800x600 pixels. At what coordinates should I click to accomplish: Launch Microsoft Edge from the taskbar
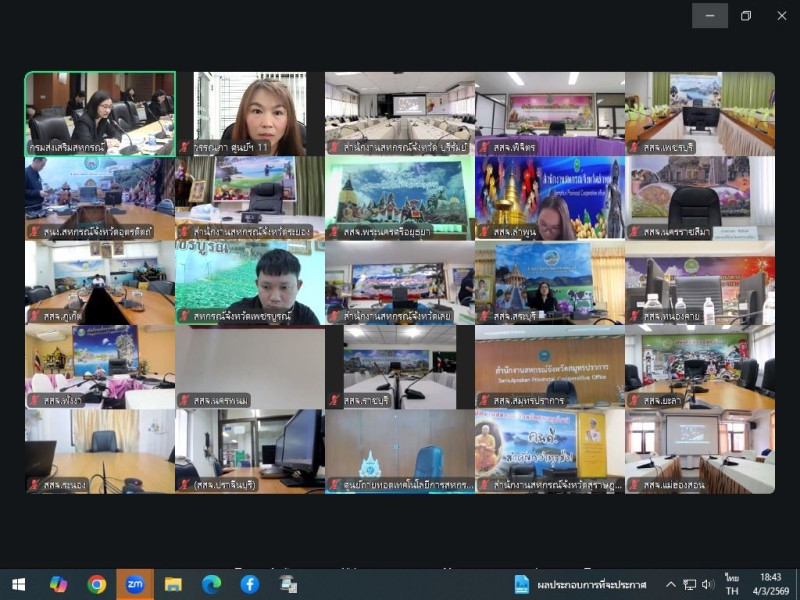(211, 584)
